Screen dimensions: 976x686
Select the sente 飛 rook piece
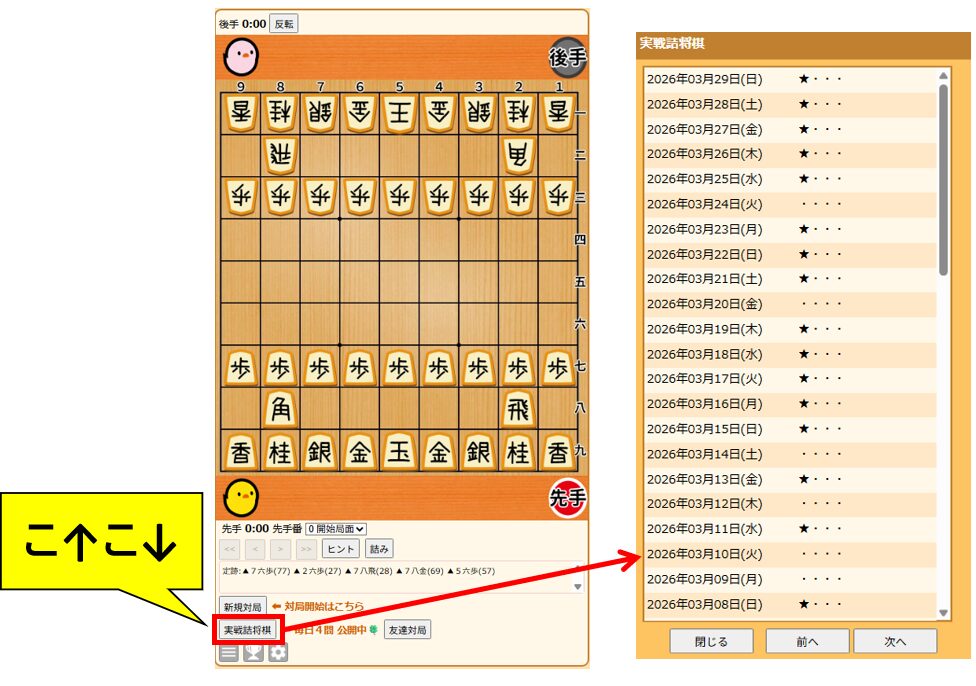[x=518, y=408]
